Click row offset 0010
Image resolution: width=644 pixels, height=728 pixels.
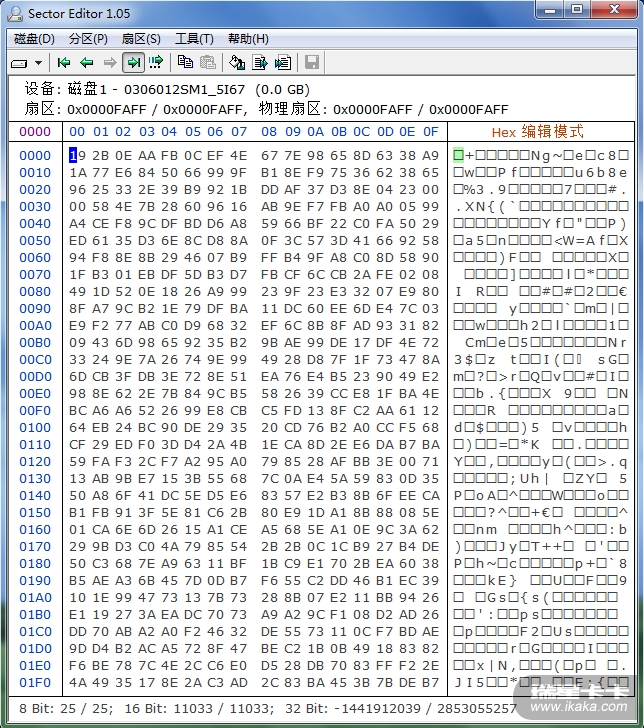pyautogui.click(x=35, y=173)
